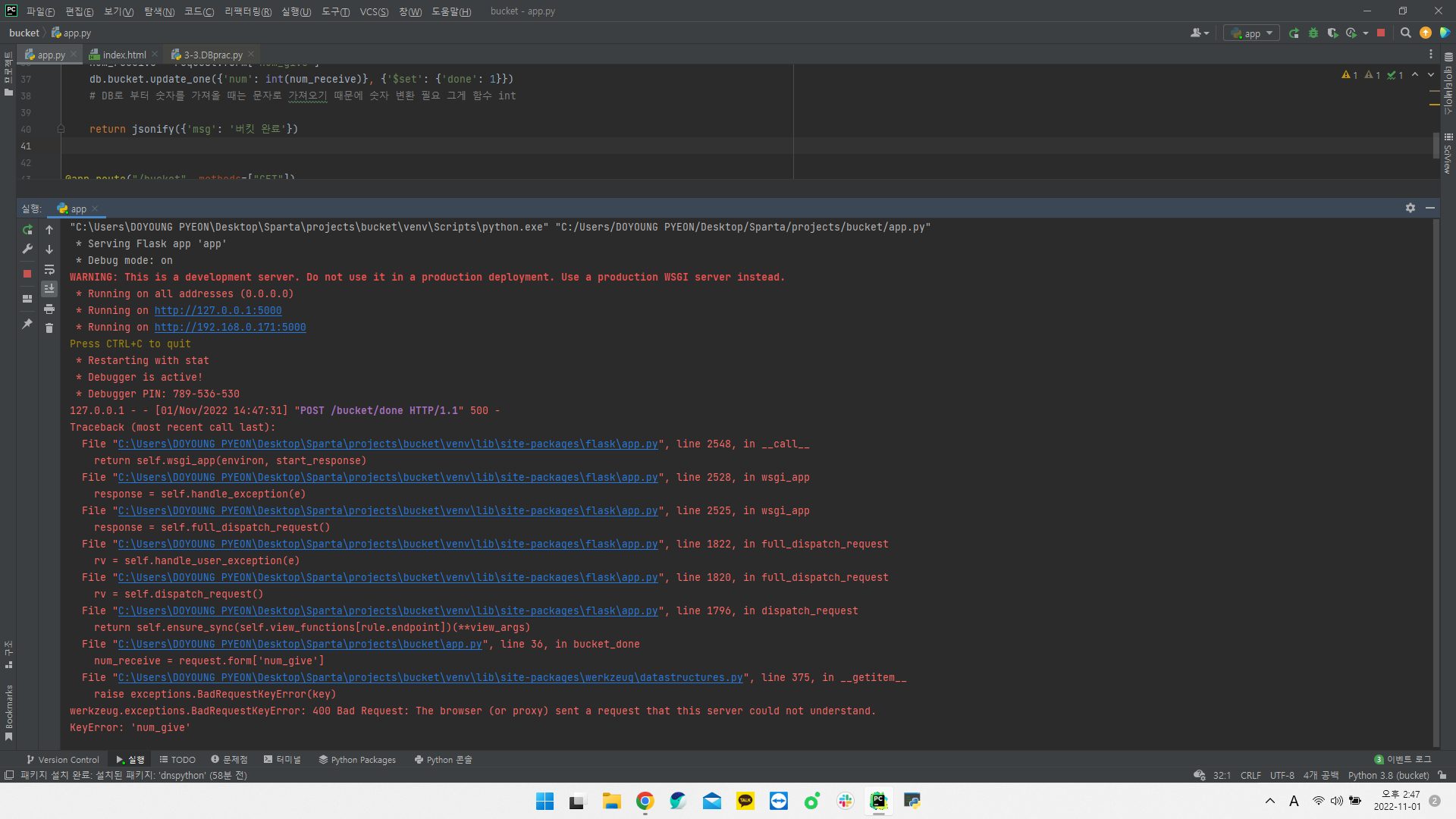Screen dimensions: 1456x819
Task: Click the bucket breadcrumb
Action: (24, 33)
